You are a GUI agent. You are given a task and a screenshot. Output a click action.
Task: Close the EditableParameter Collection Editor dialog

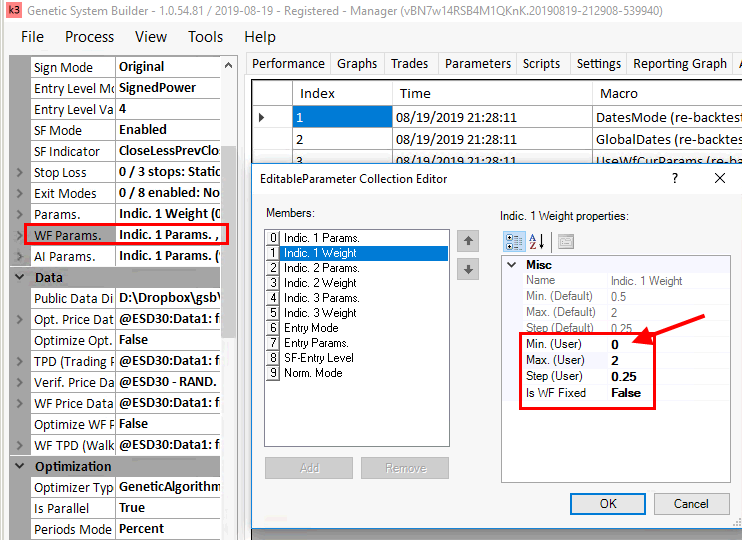pyautogui.click(x=719, y=178)
